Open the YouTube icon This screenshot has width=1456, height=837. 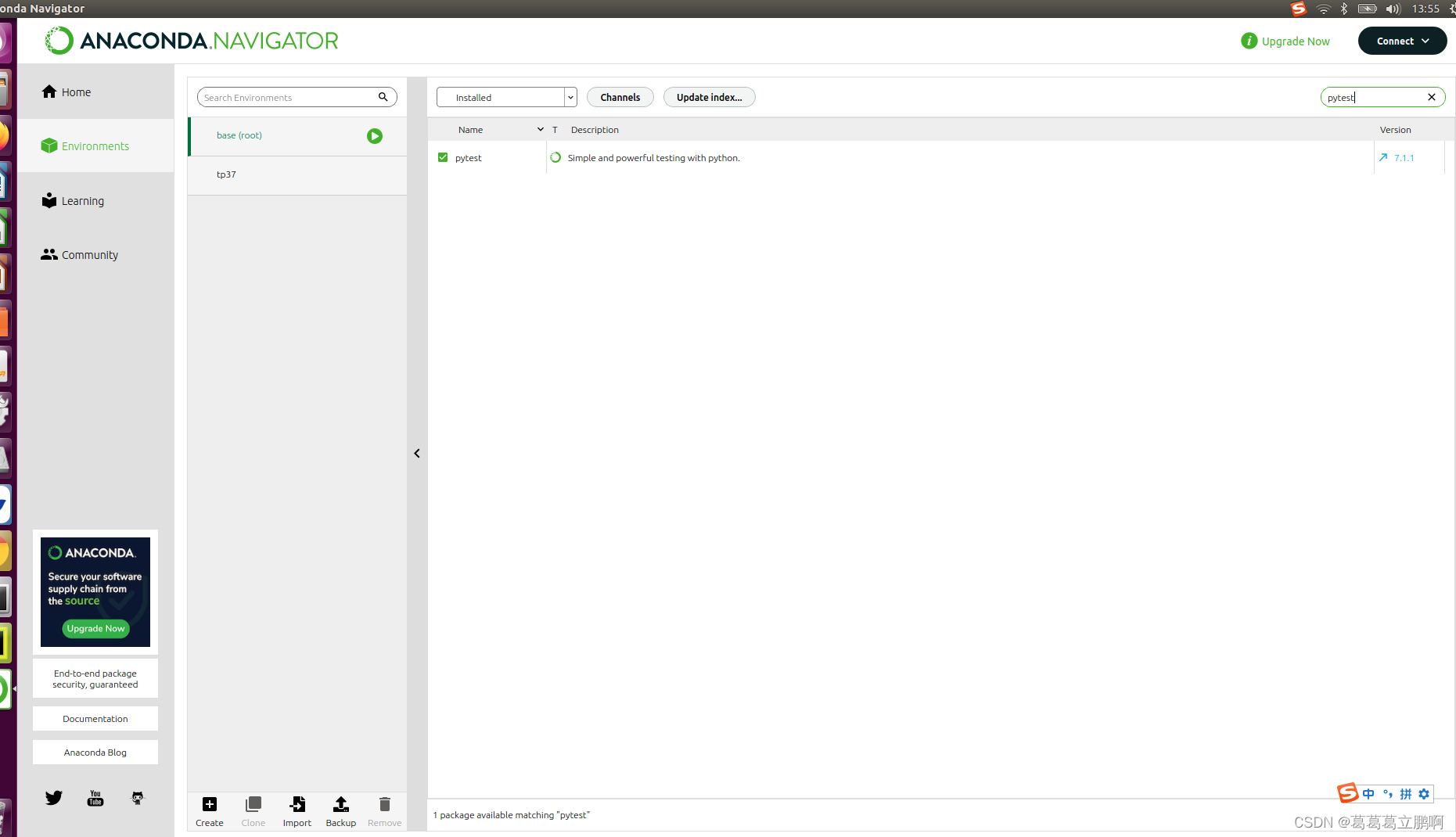click(x=95, y=798)
